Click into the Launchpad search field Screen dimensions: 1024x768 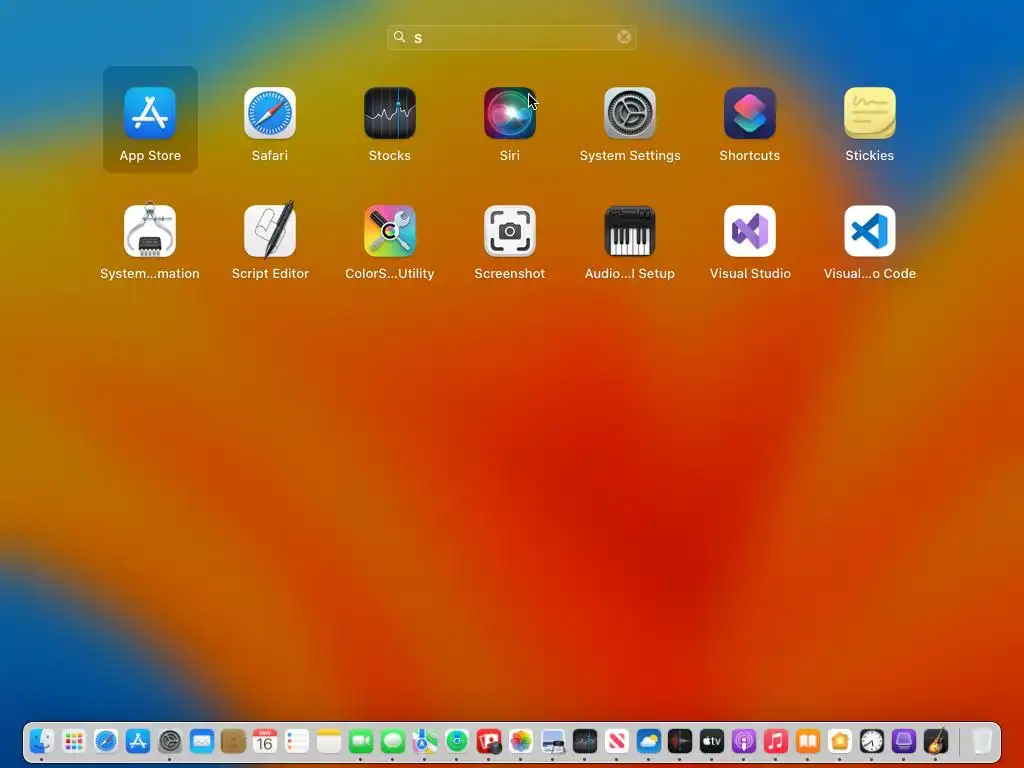pyautogui.click(x=511, y=37)
